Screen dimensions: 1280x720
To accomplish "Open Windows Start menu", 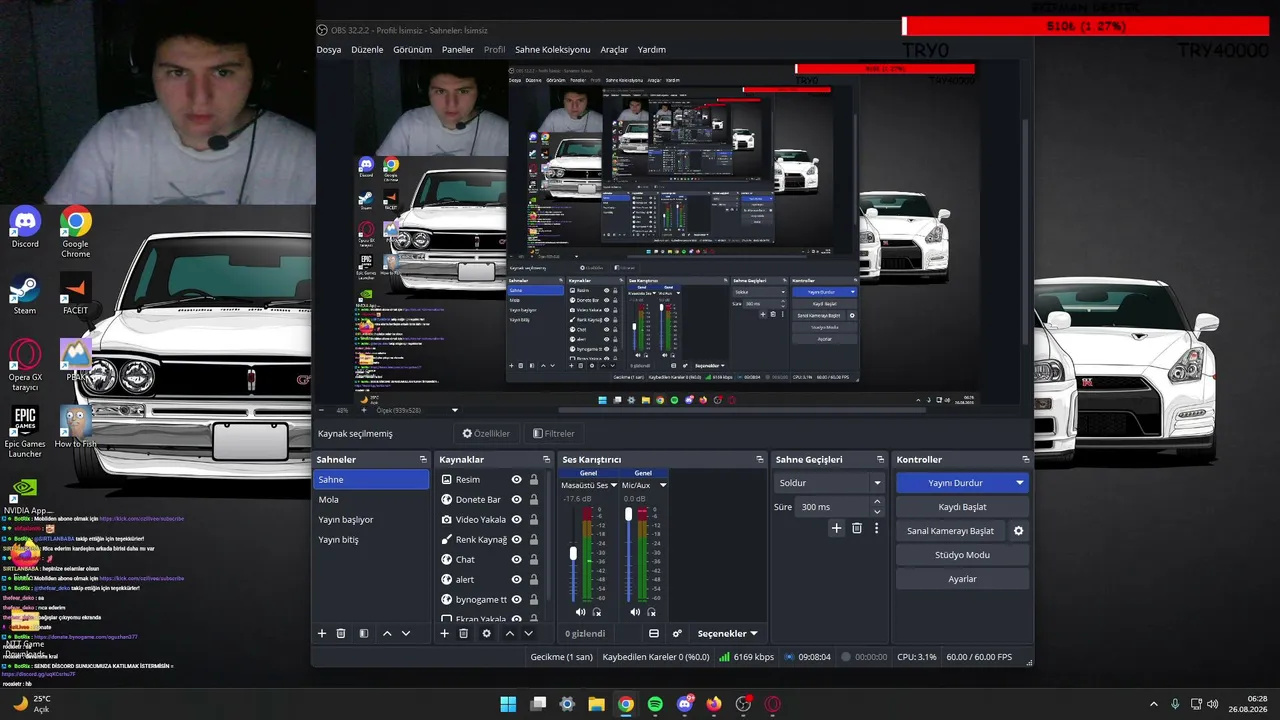I will [508, 704].
